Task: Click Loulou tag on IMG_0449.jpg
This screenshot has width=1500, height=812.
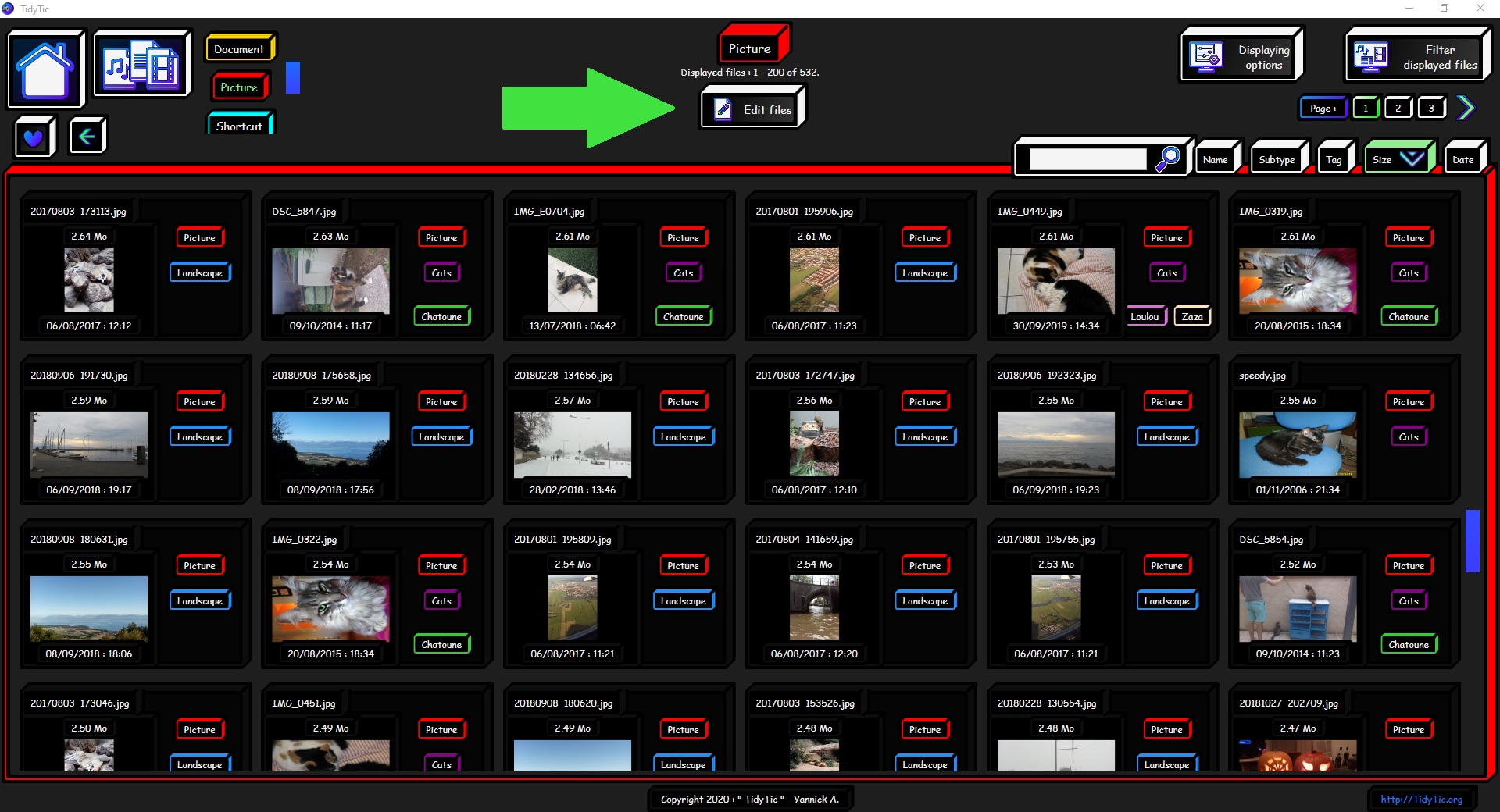Action: [1145, 316]
